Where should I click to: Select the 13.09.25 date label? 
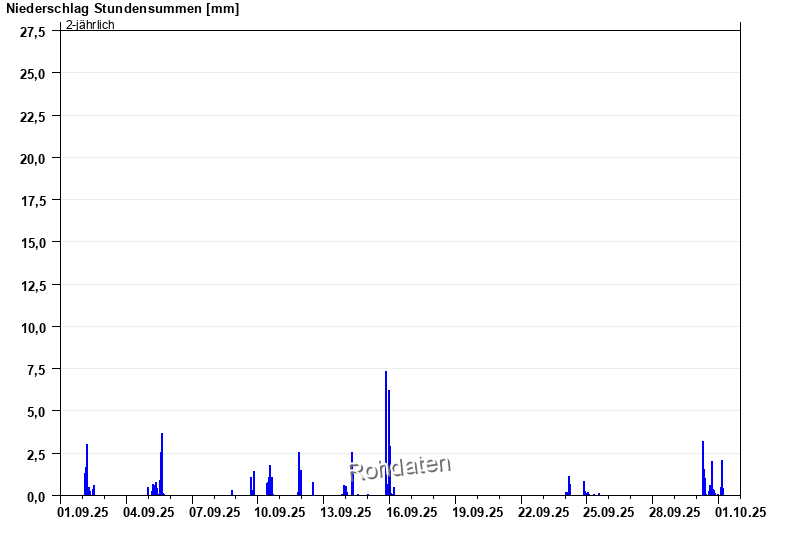(x=346, y=512)
